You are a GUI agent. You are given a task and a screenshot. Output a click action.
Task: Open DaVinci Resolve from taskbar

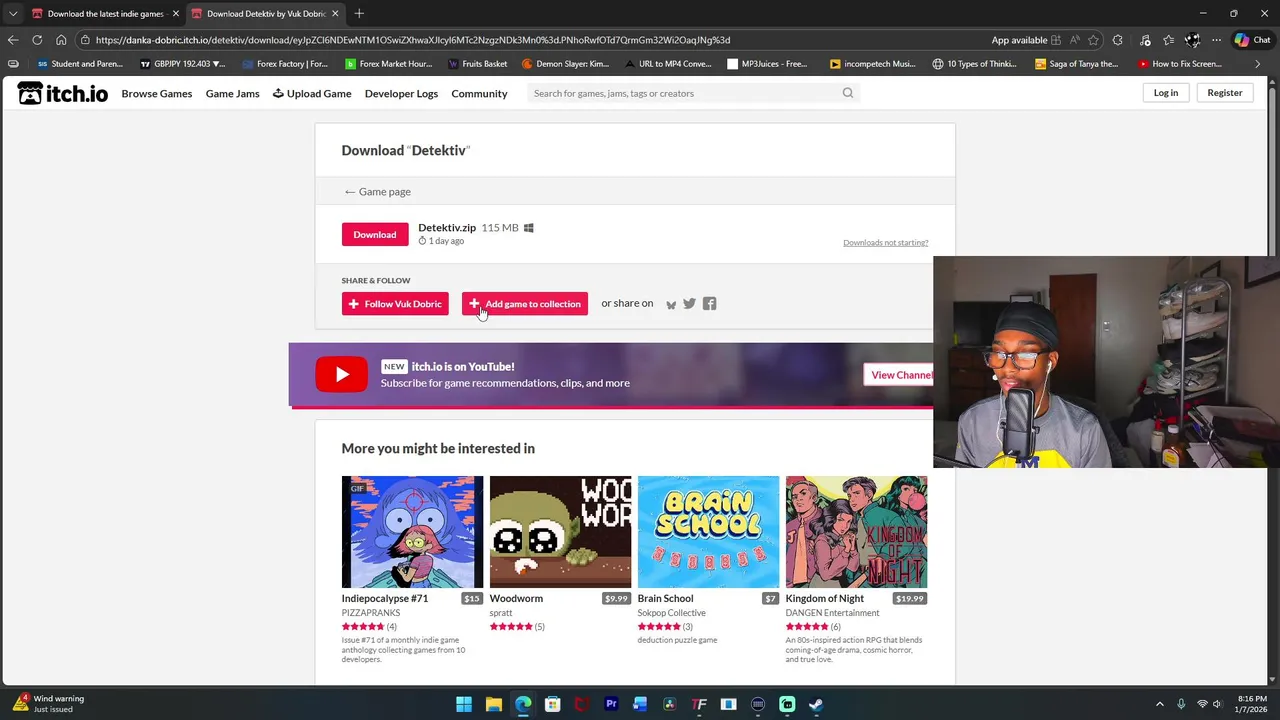pyautogui.click(x=670, y=704)
